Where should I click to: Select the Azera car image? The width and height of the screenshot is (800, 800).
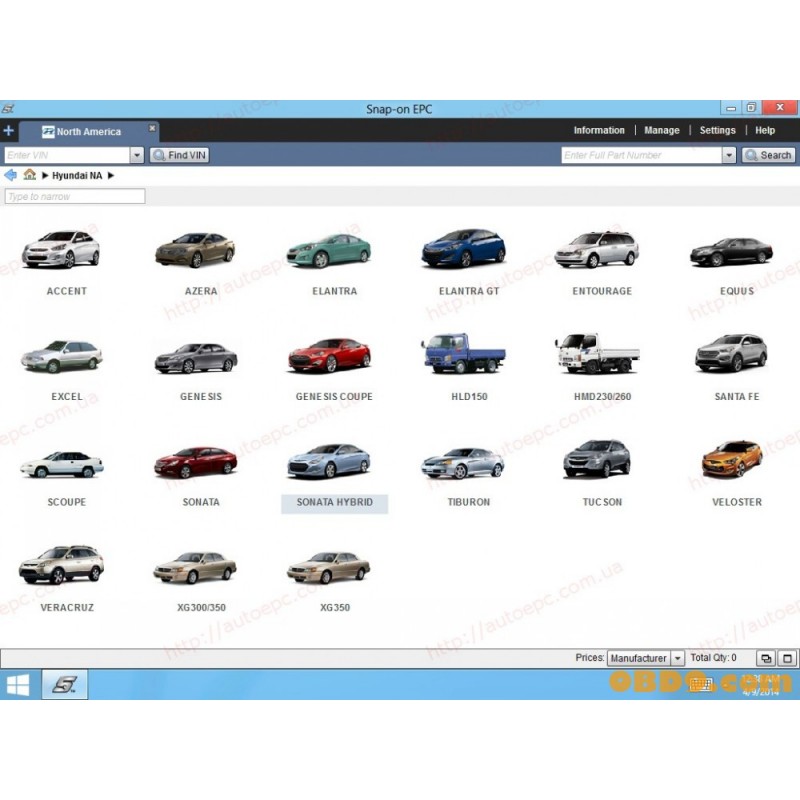pos(195,250)
